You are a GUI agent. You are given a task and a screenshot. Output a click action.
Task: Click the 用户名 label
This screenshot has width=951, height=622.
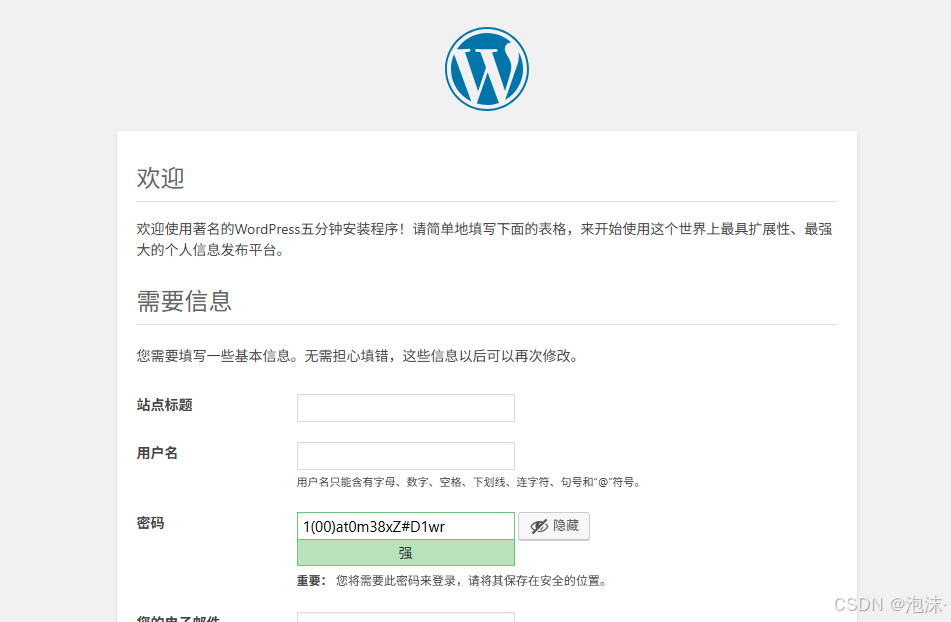click(157, 453)
